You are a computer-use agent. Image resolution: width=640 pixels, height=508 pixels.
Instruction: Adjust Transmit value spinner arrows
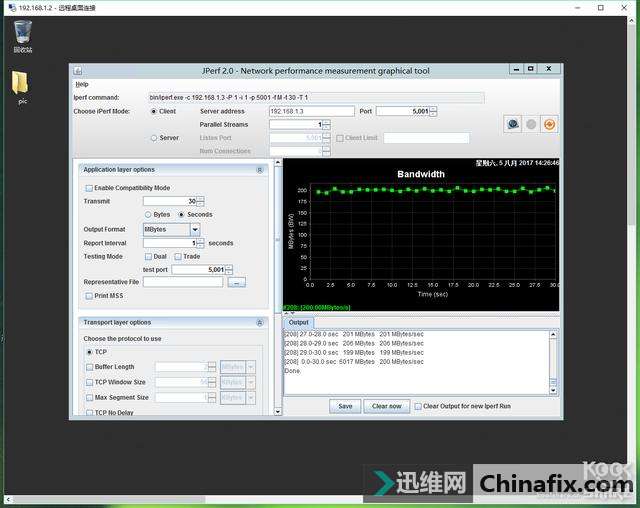[x=200, y=201]
